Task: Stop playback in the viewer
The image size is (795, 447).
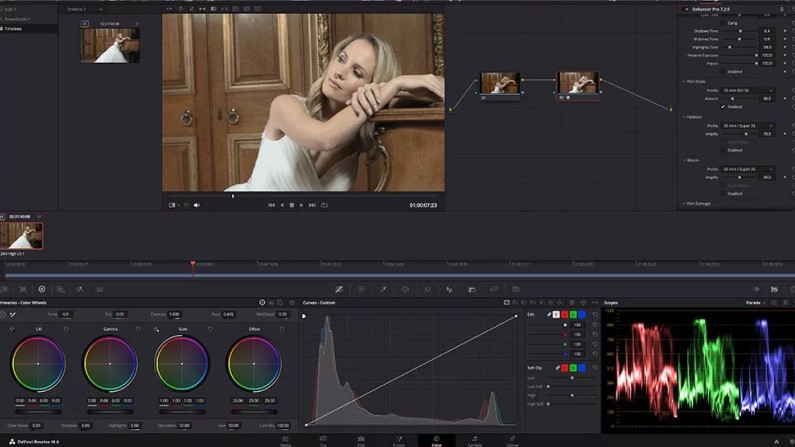Action: pyautogui.click(x=292, y=205)
